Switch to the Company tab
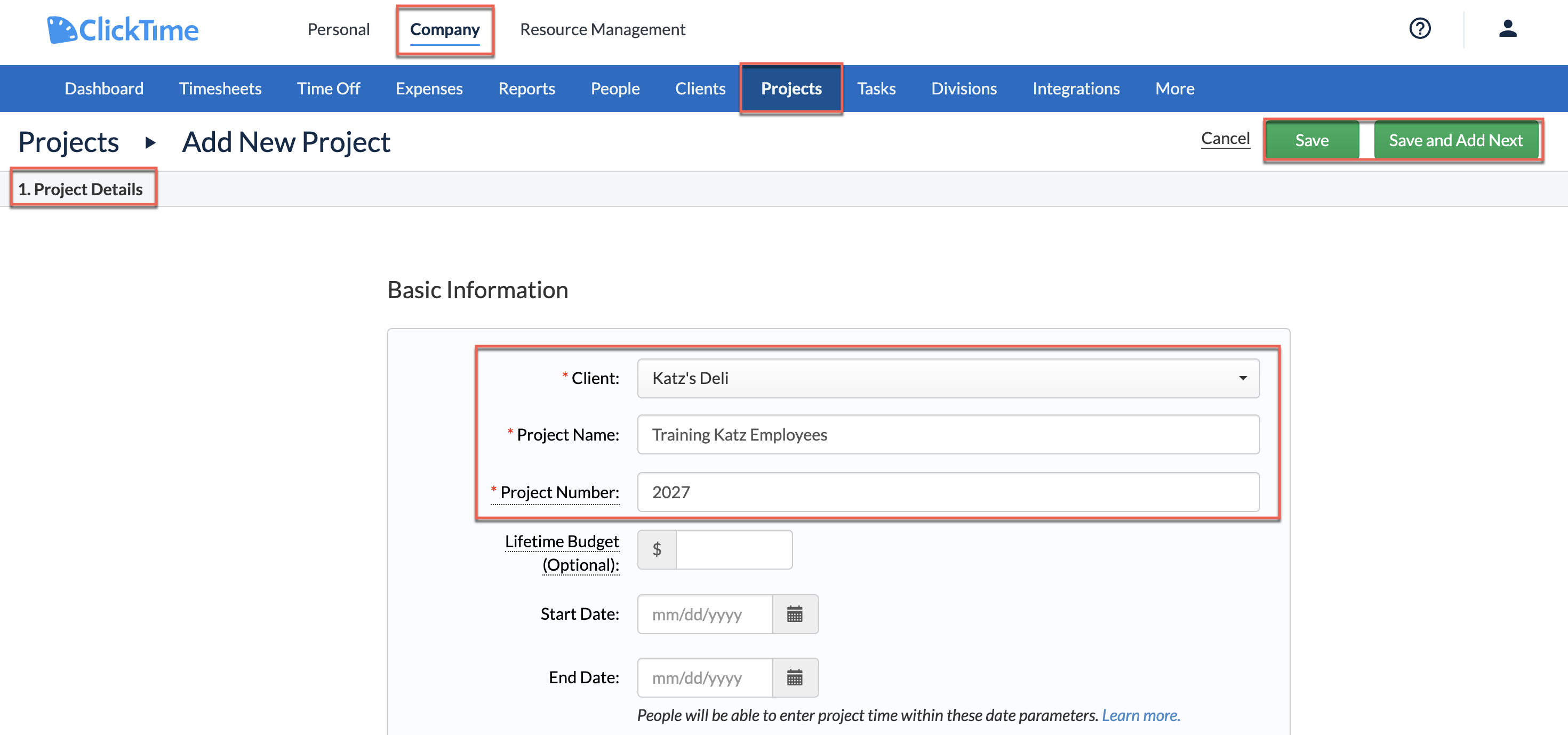Viewport: 1568px width, 735px height. click(444, 29)
